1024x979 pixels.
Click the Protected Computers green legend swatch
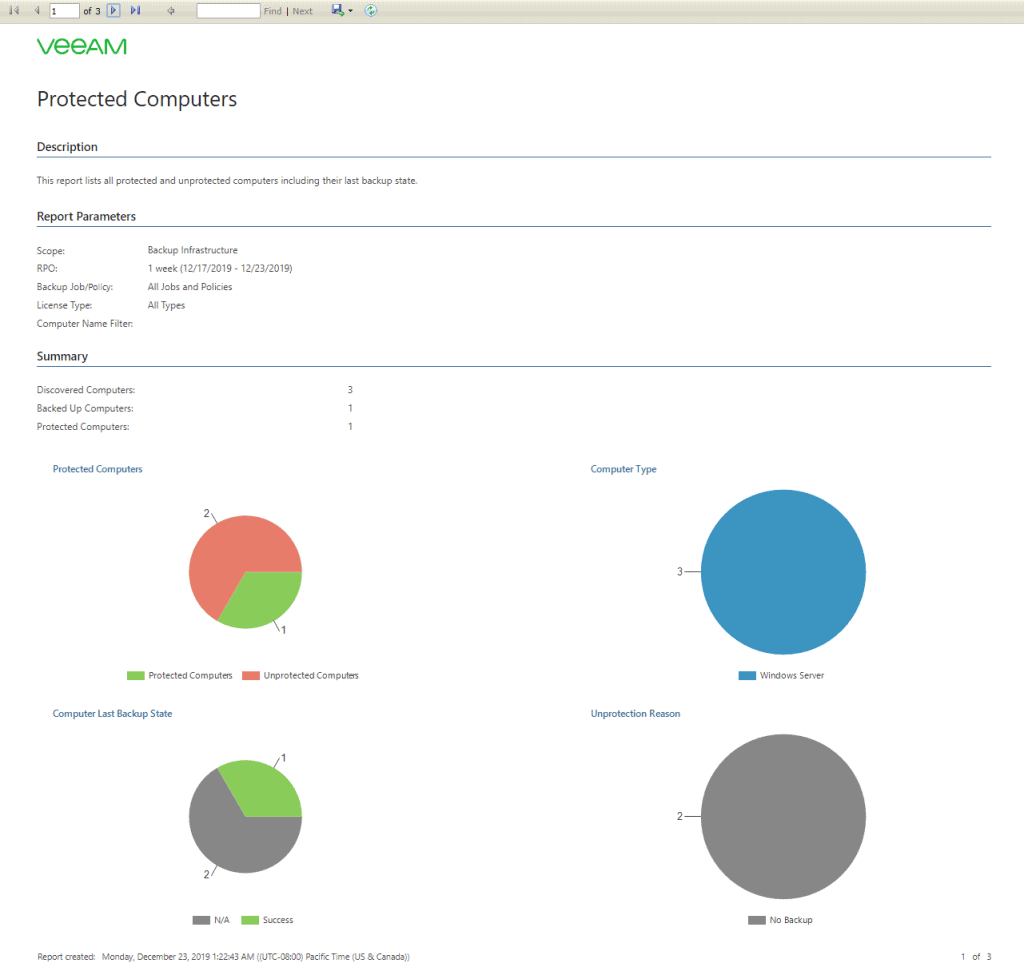tap(136, 675)
